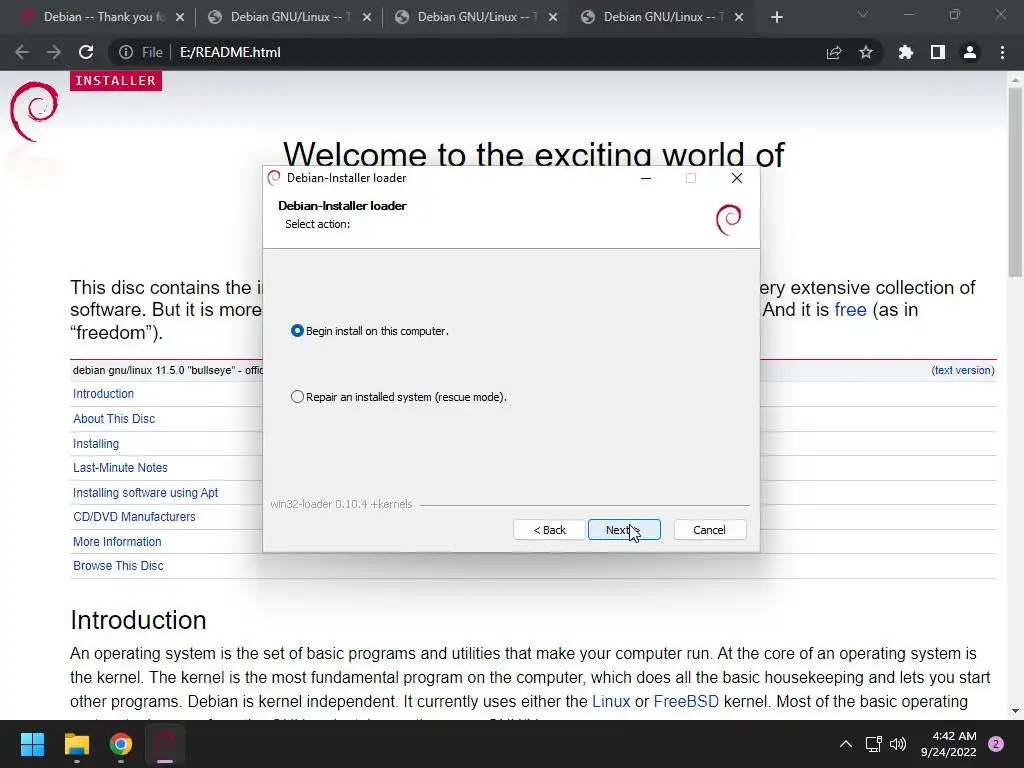This screenshot has width=1024, height=768.
Task: Open the Chrome three-dot menu
Action: (1002, 52)
